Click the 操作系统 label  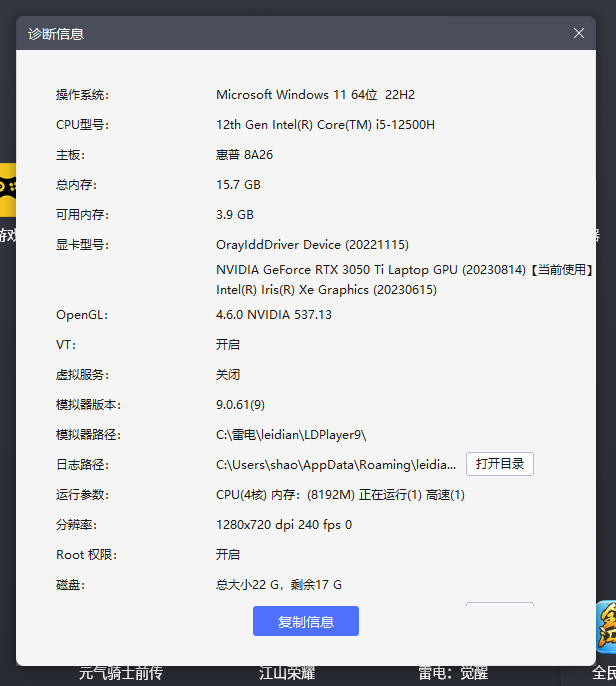(82, 95)
